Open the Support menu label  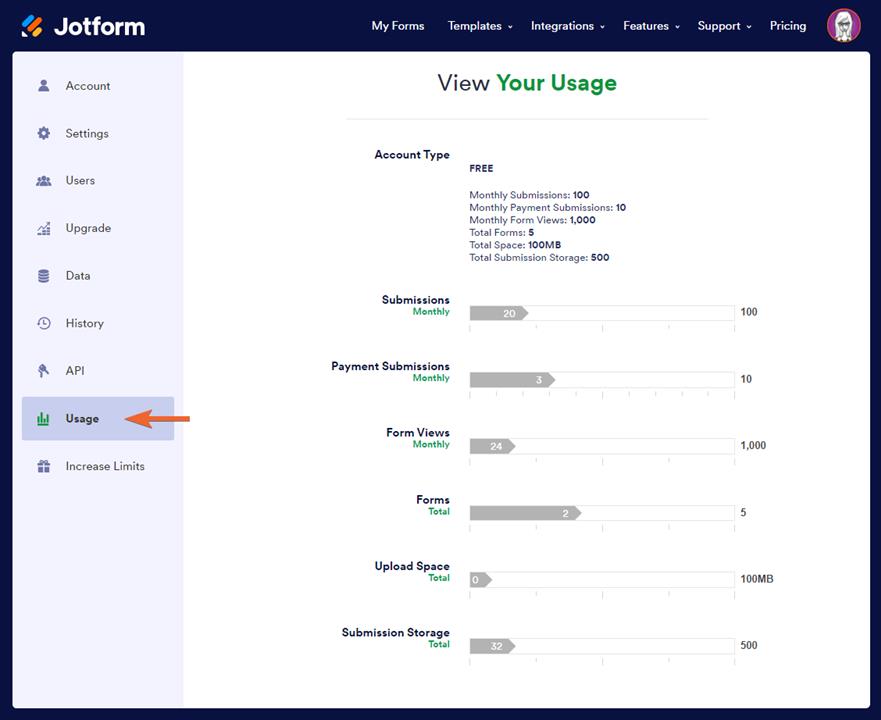719,26
